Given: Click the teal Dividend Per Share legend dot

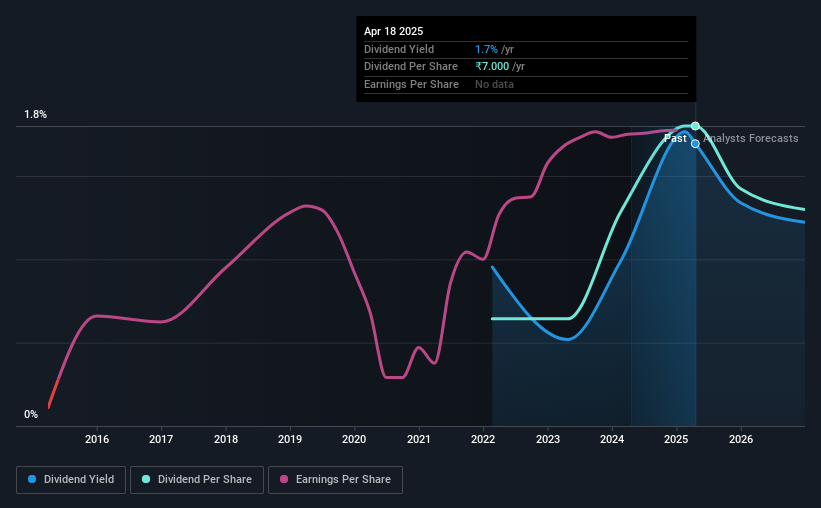Looking at the screenshot, I should tap(146, 479).
